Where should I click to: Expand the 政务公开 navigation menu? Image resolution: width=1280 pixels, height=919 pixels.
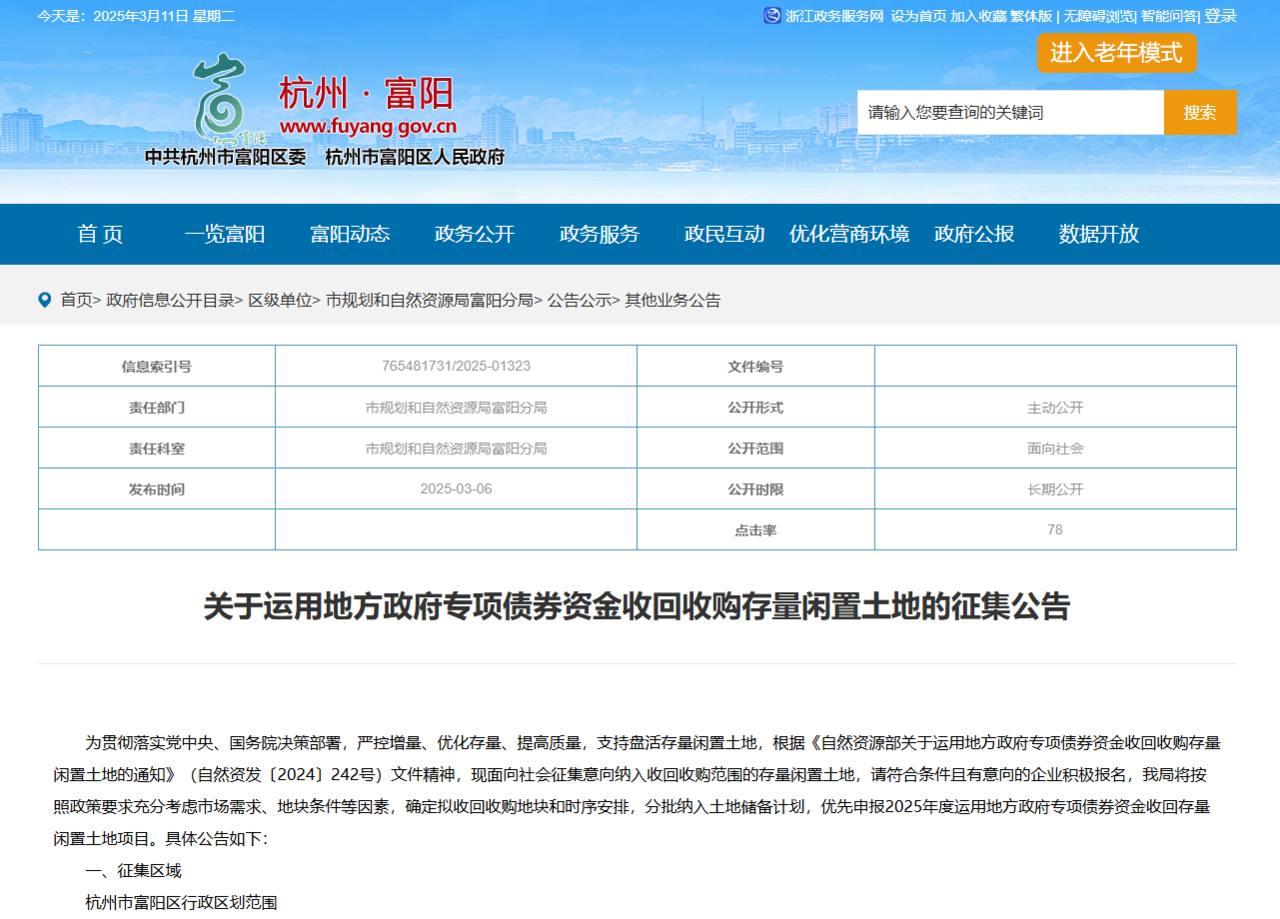point(475,234)
